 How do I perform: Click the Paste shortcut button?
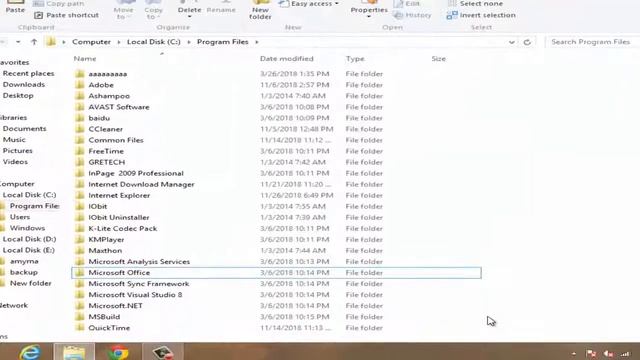click(x=67, y=15)
